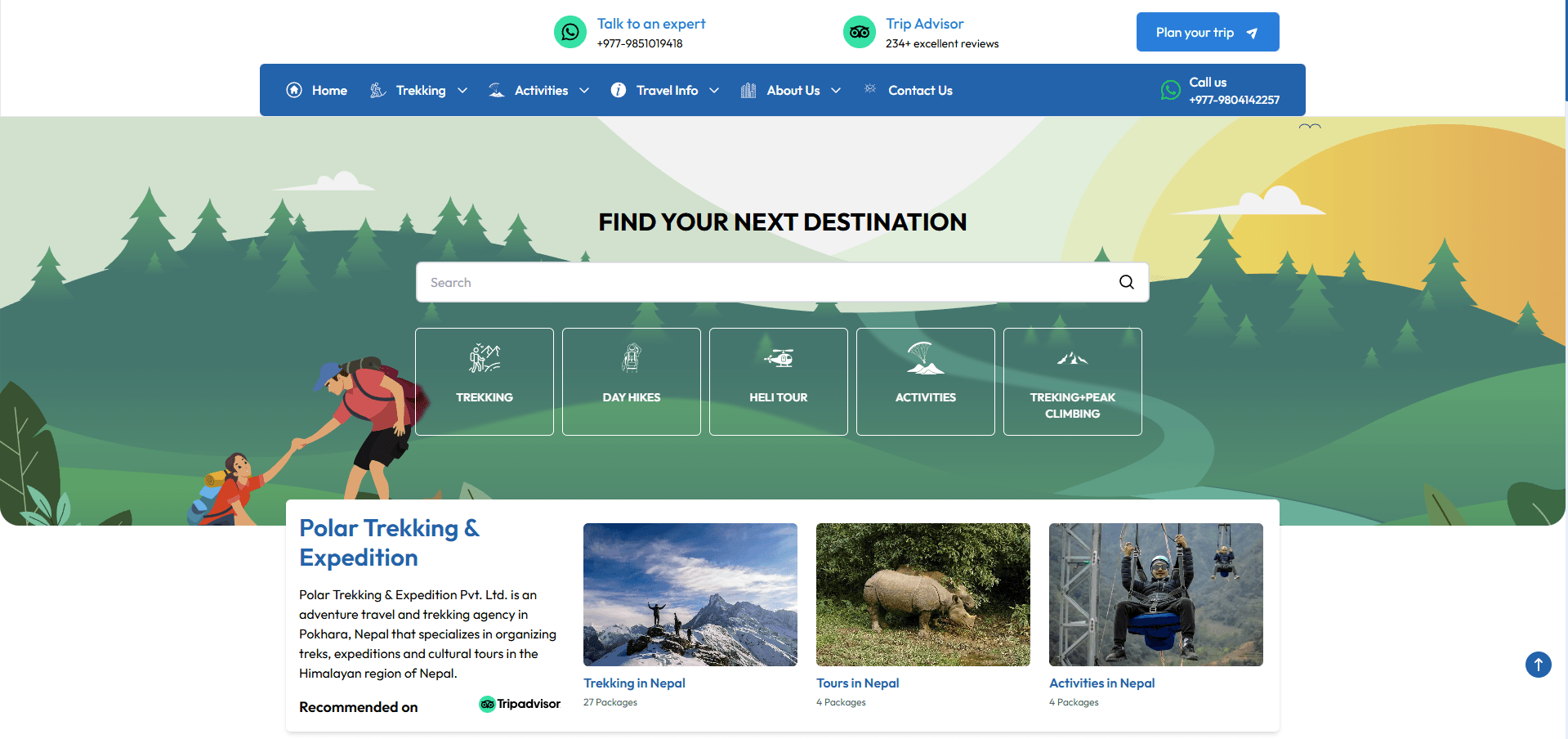Expand the Activities dropdown chevron
The width and height of the screenshot is (1568, 739).
[x=584, y=90]
